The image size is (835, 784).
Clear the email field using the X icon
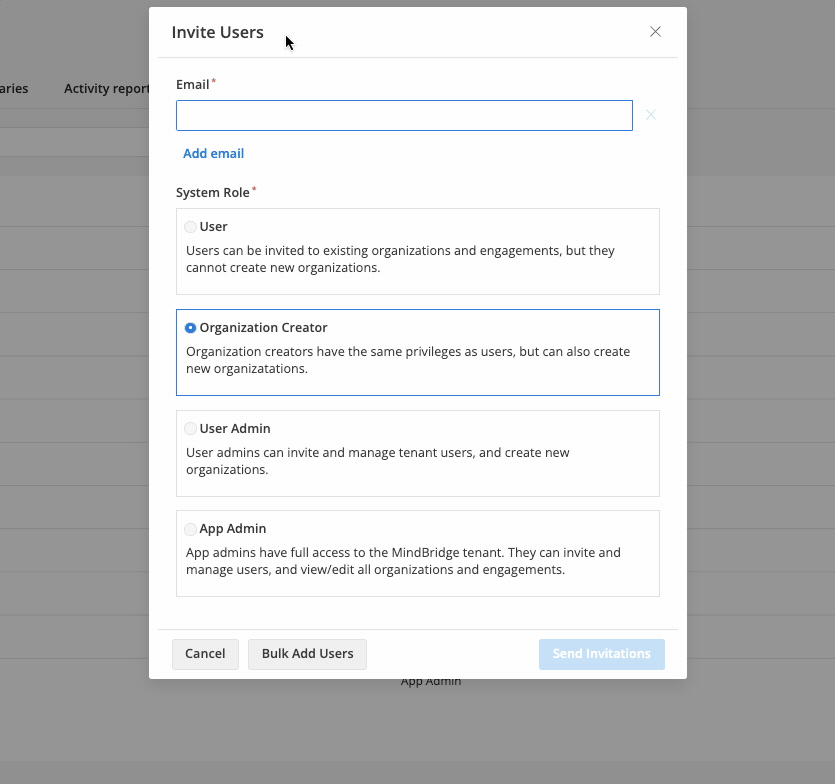click(x=650, y=114)
